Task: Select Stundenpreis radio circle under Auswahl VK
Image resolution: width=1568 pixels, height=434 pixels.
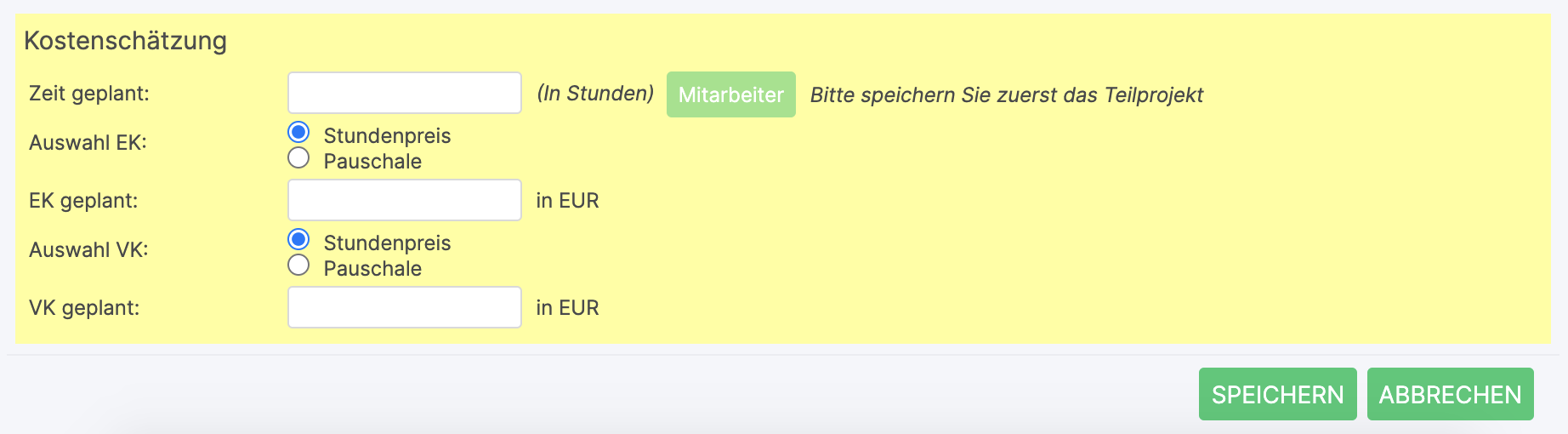Action: click(298, 240)
